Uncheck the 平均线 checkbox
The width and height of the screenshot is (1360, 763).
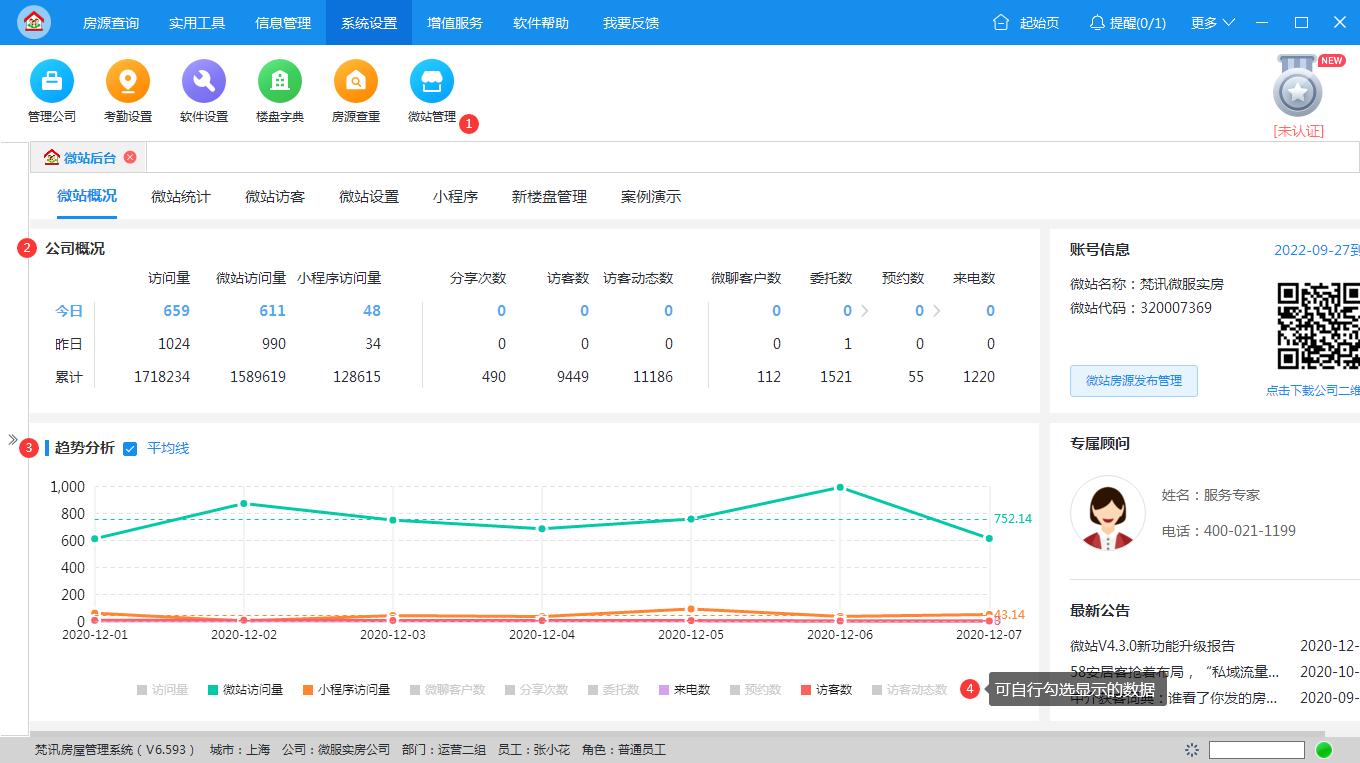pos(130,449)
